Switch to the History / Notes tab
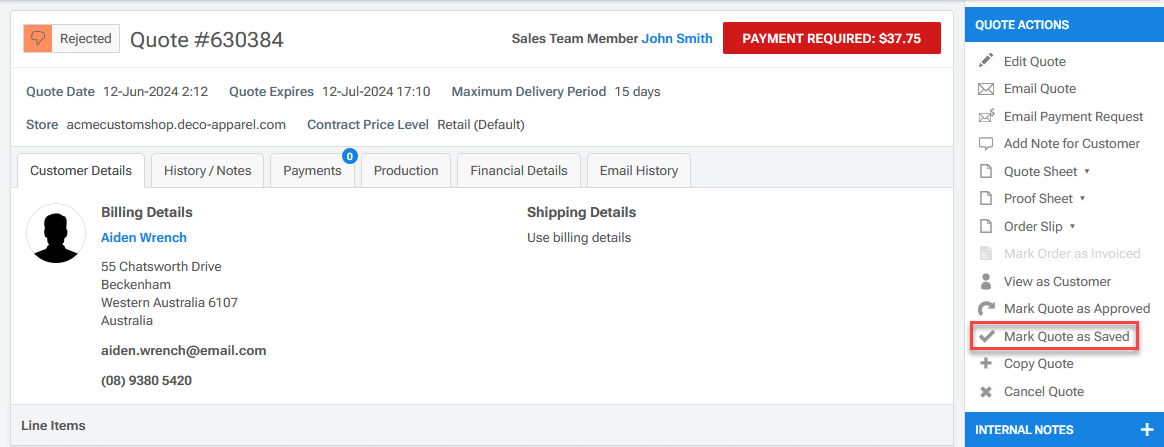Screen dimensions: 1164x447 pyautogui.click(x=207, y=171)
